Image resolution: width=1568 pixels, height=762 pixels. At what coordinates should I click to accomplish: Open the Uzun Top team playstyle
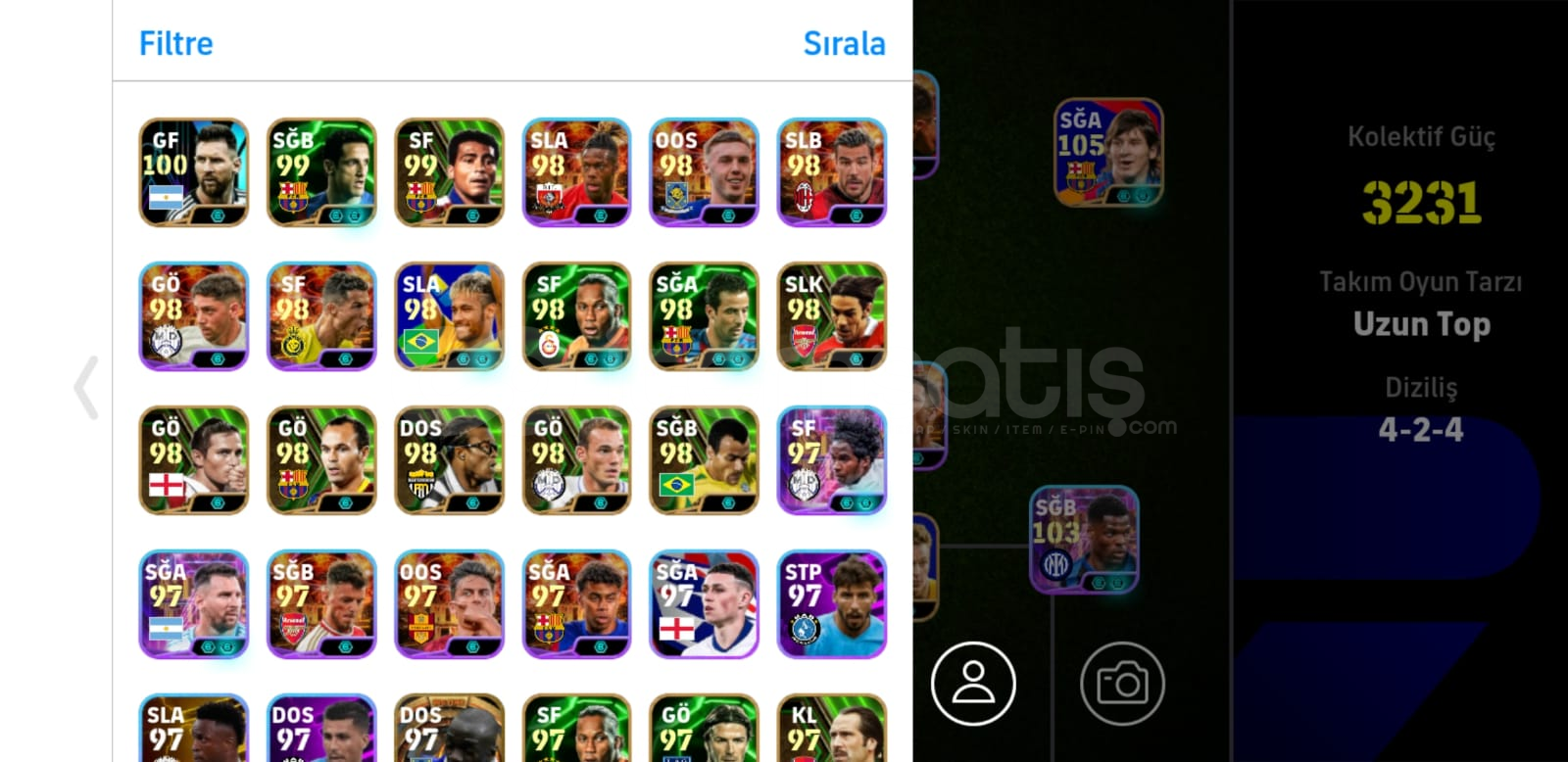click(1421, 324)
